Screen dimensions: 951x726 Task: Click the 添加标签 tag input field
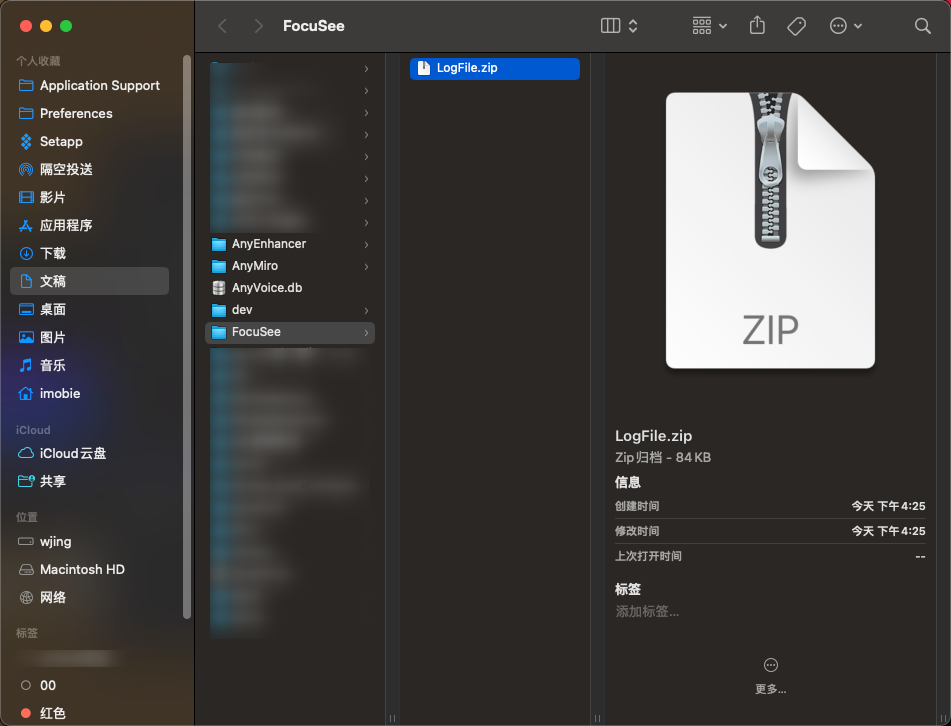coord(647,611)
